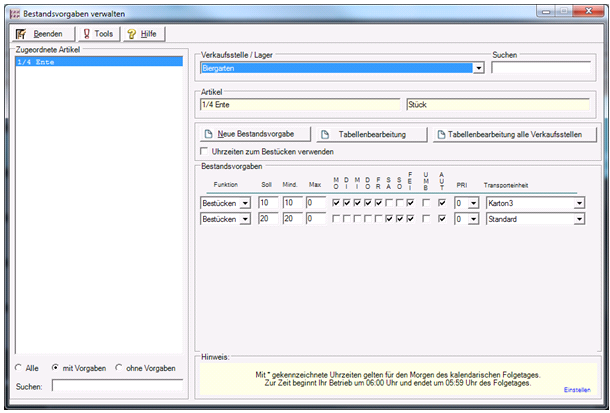Click the Tools icon in the toolbar

pyautogui.click(x=87, y=34)
